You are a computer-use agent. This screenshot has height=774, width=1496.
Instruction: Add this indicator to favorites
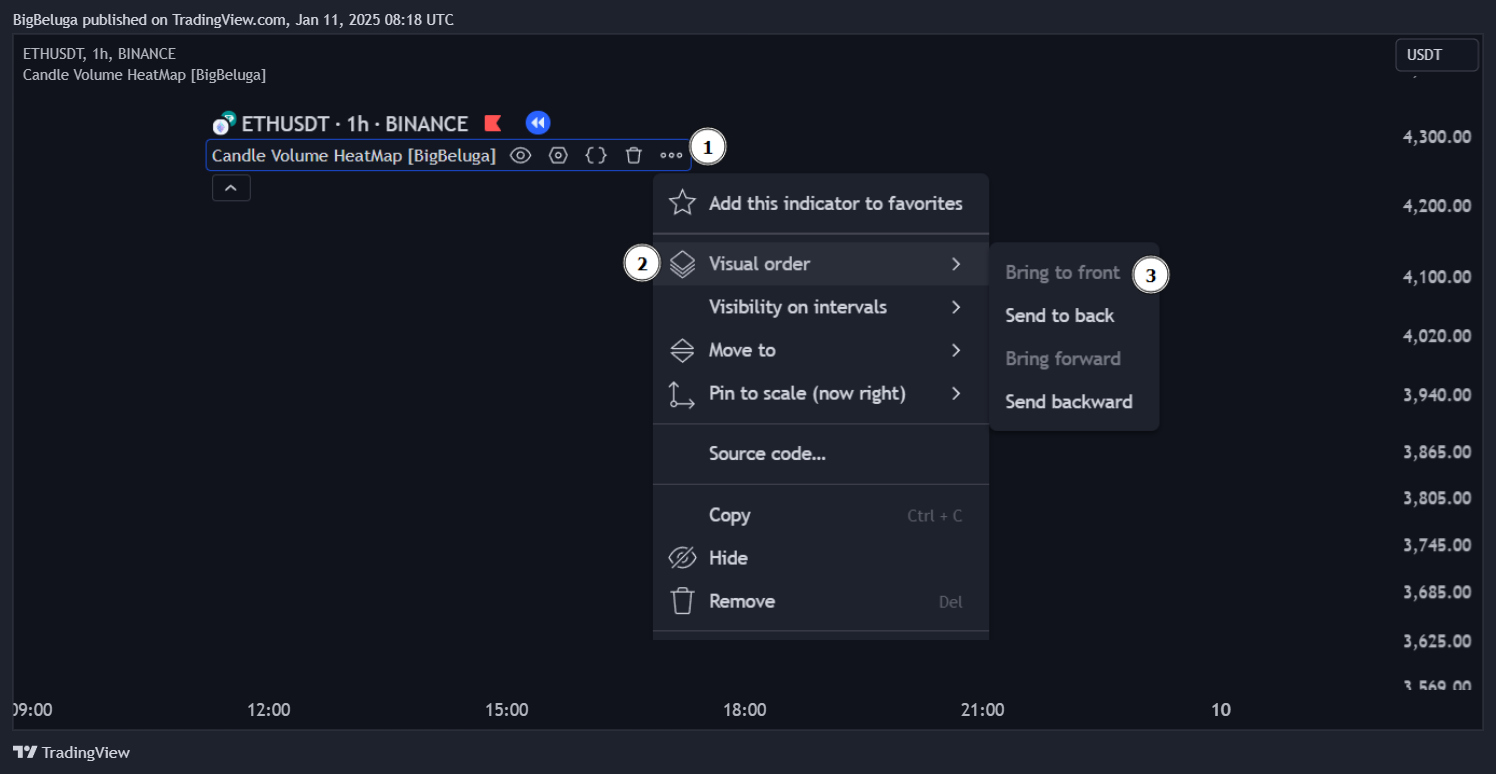tap(821, 203)
